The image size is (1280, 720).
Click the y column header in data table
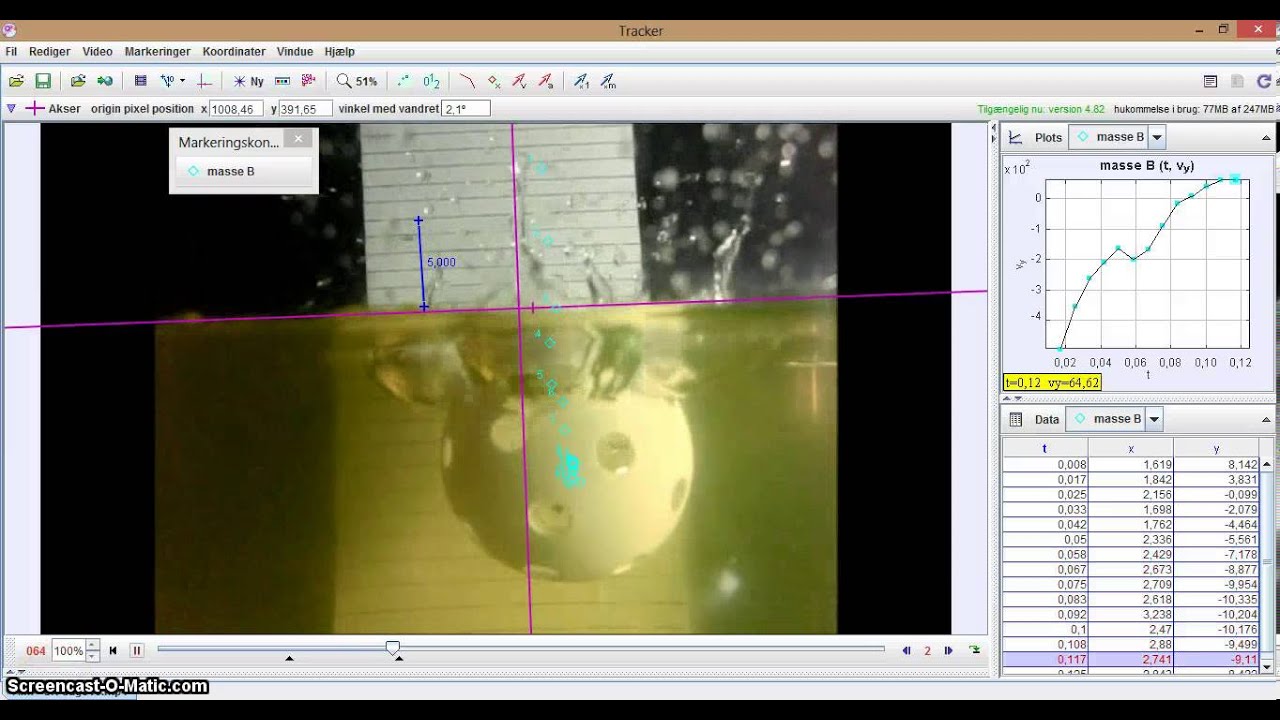(x=1216, y=449)
